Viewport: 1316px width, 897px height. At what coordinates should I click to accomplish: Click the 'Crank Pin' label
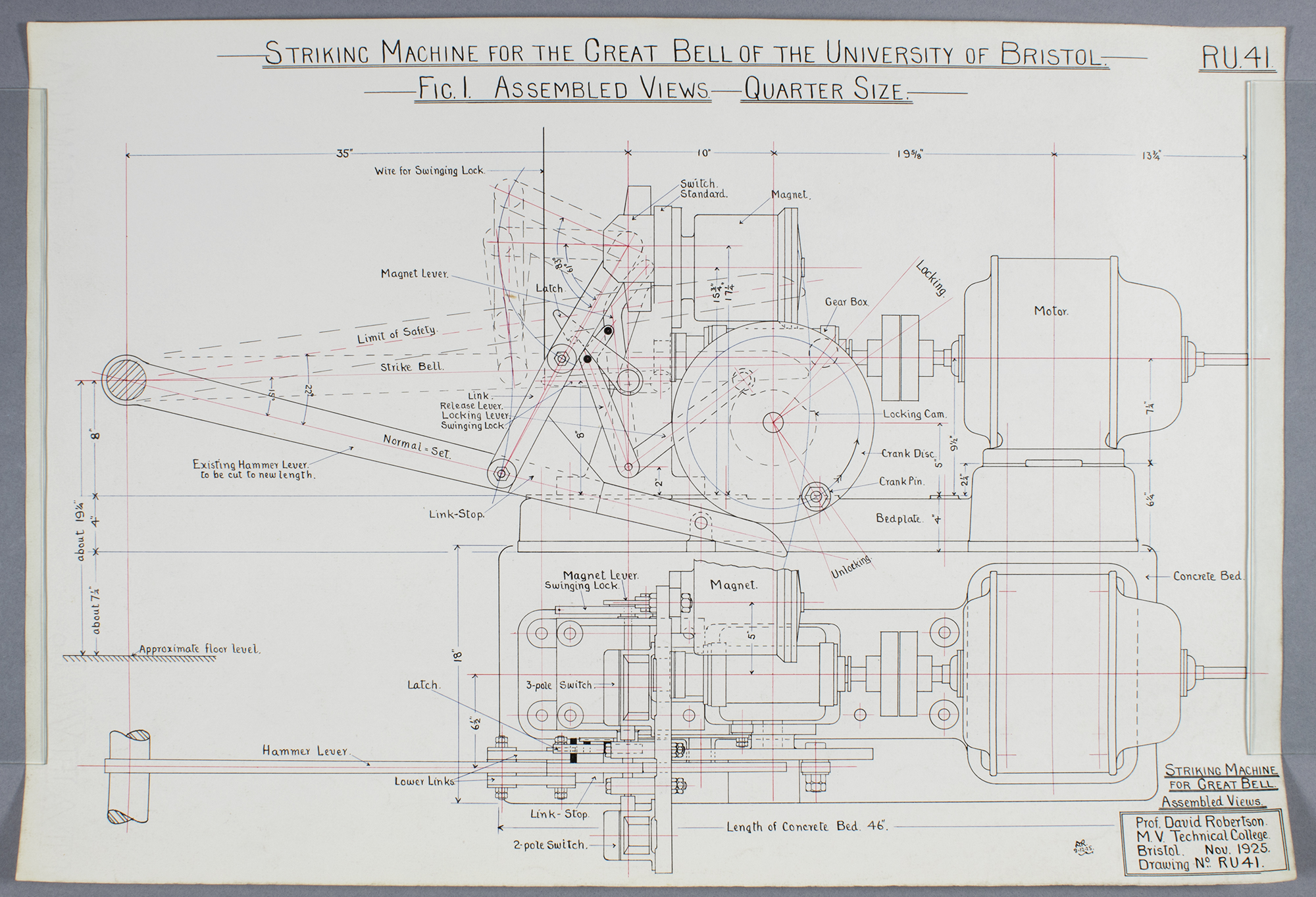point(901,482)
